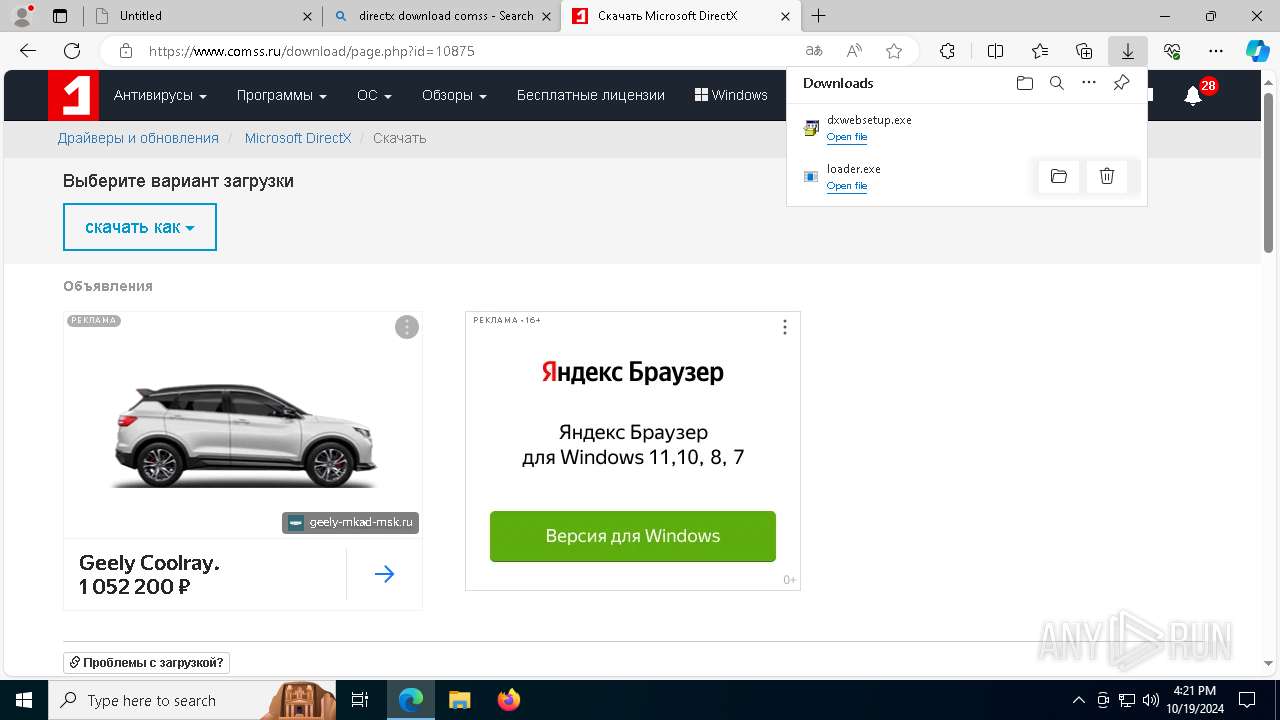
Task: Go to Драйверы и обновления breadcrumb
Action: click(x=138, y=138)
